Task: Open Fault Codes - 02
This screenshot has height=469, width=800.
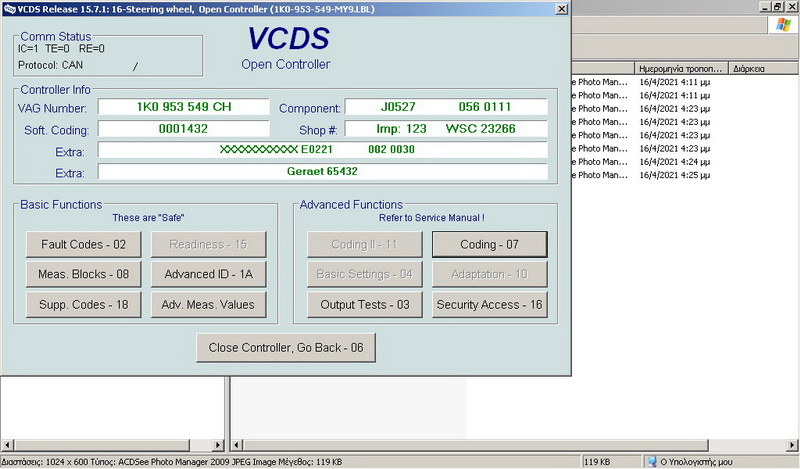Action: point(84,244)
